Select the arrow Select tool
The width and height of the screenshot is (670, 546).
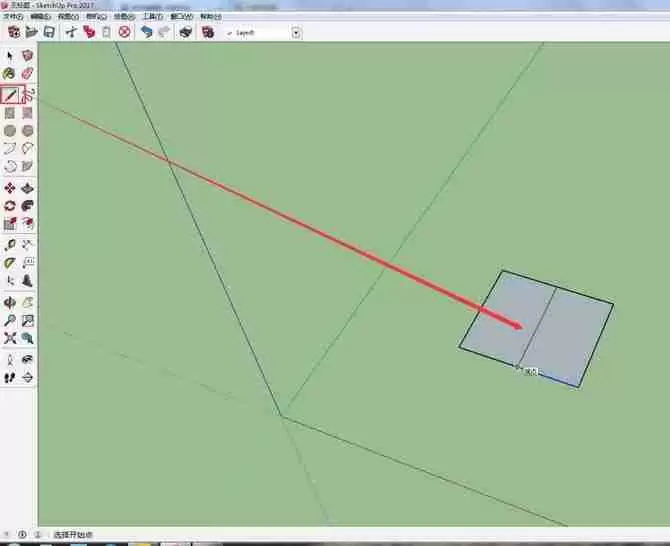click(x=10, y=56)
